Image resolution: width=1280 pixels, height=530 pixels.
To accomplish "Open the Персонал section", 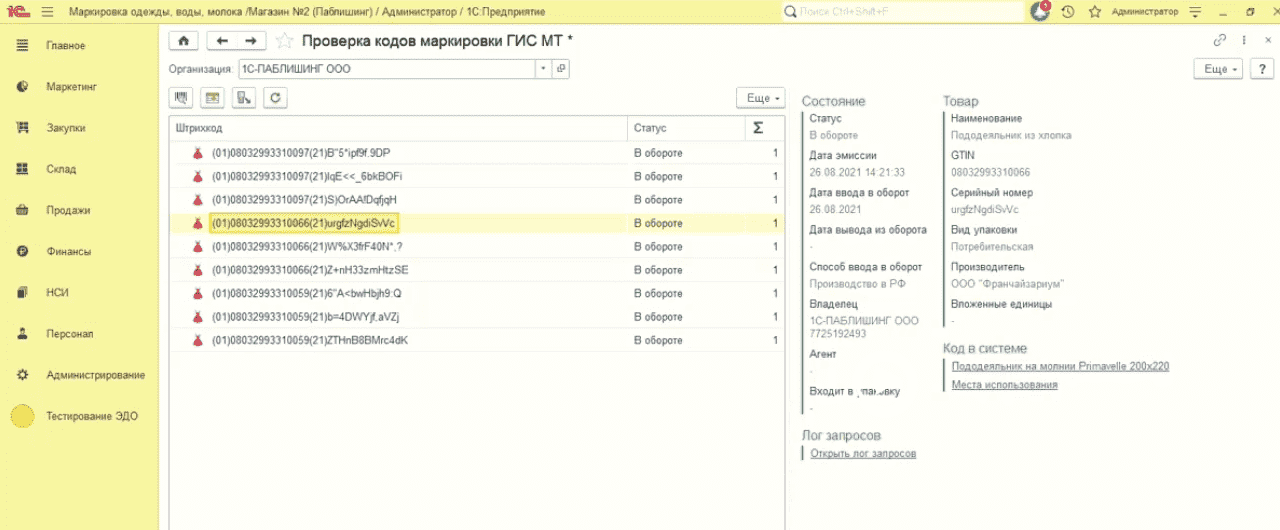I will tap(69, 334).
